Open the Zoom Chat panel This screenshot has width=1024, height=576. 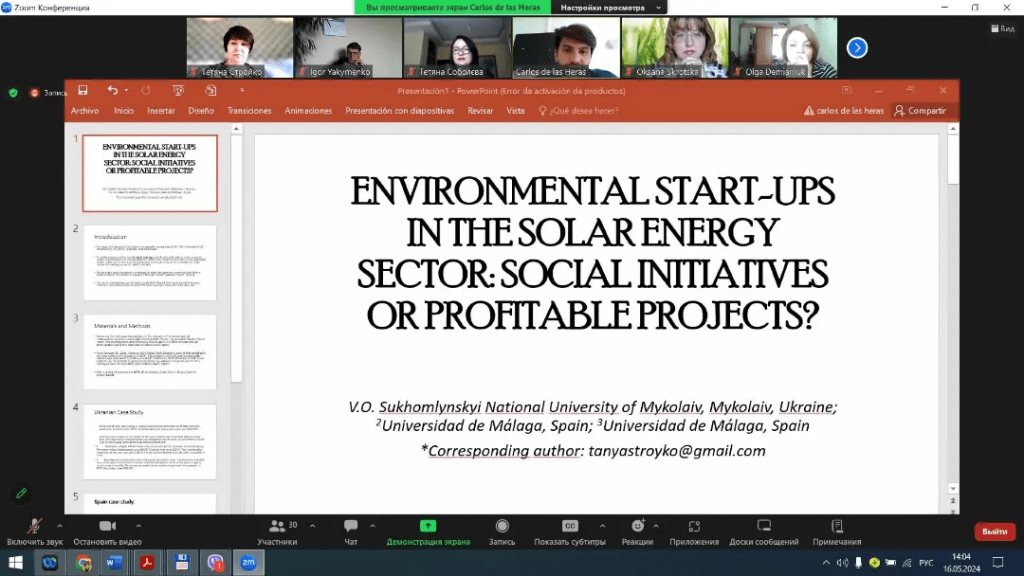pos(350,526)
